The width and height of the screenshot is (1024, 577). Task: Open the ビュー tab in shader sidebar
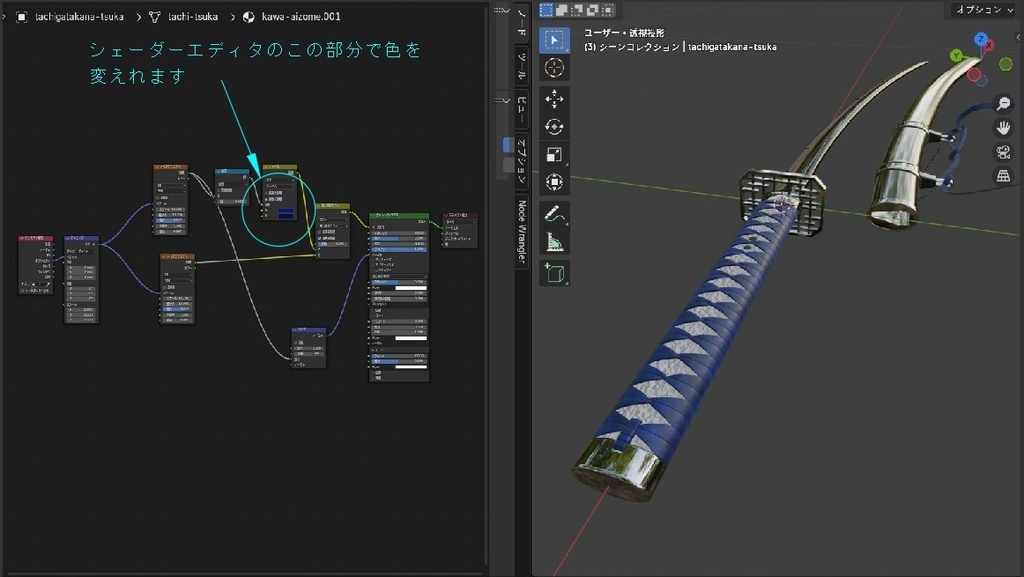coord(521,109)
